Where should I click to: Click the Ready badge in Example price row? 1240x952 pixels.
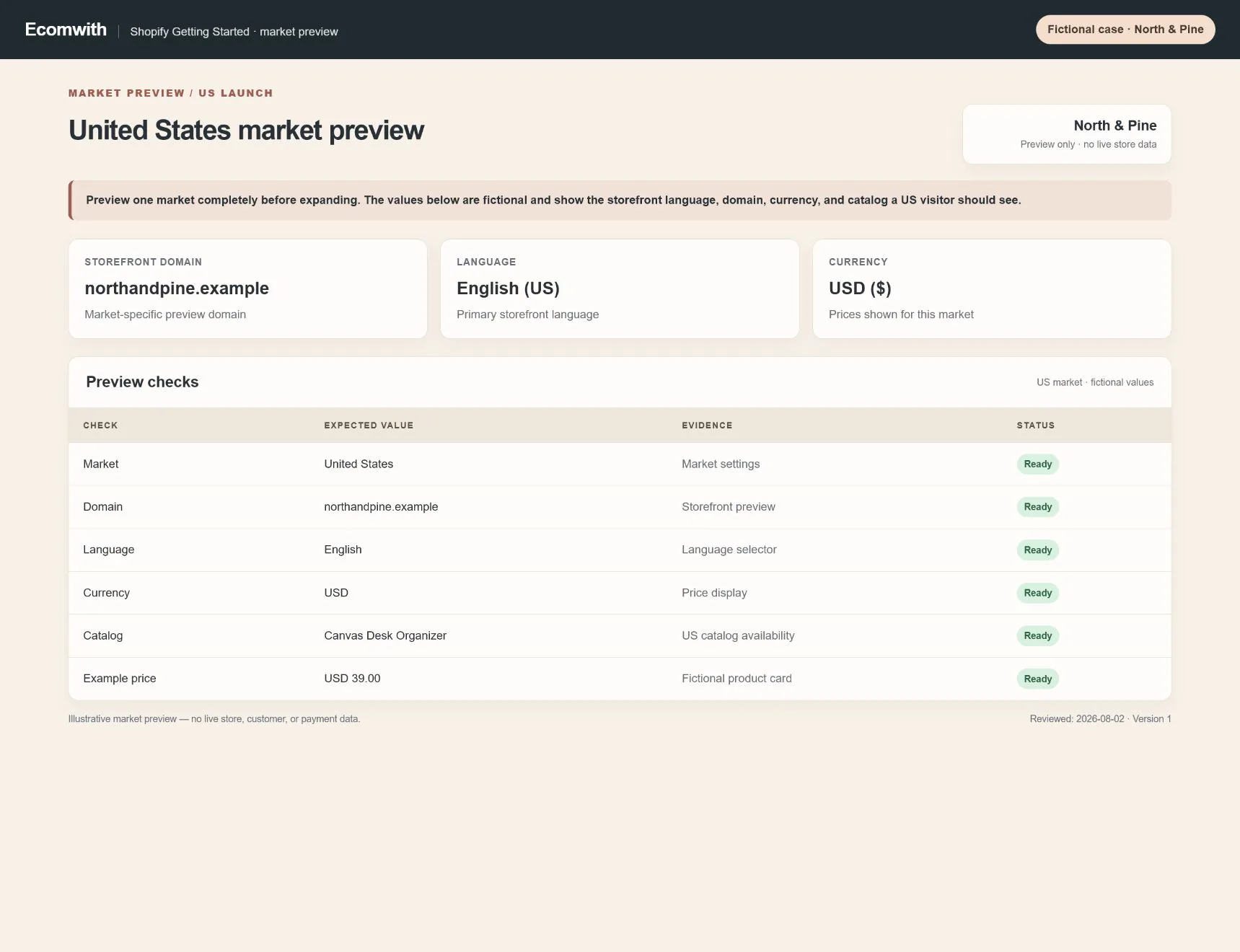pyautogui.click(x=1038, y=679)
